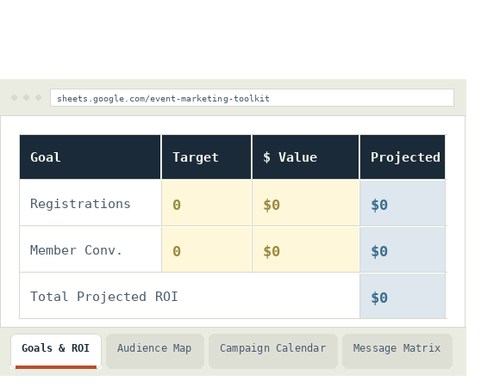This screenshot has width=500, height=387.
Task: Click the third browser window dot
Action: pos(38,98)
